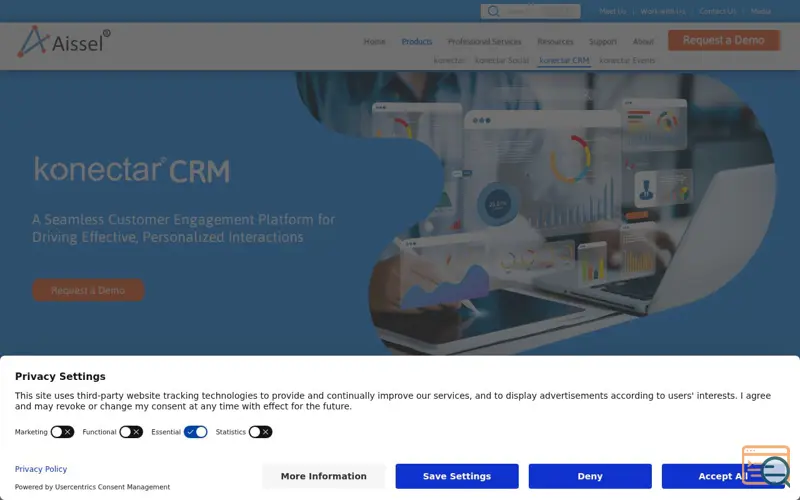This screenshot has width=800, height=500.
Task: Click the Save Settings button
Action: click(457, 476)
